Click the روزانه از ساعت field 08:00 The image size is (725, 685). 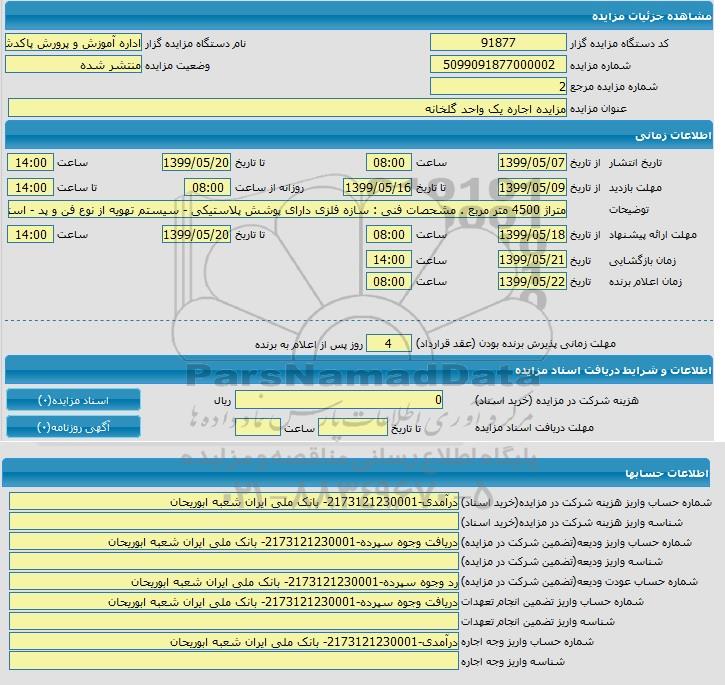tap(208, 187)
